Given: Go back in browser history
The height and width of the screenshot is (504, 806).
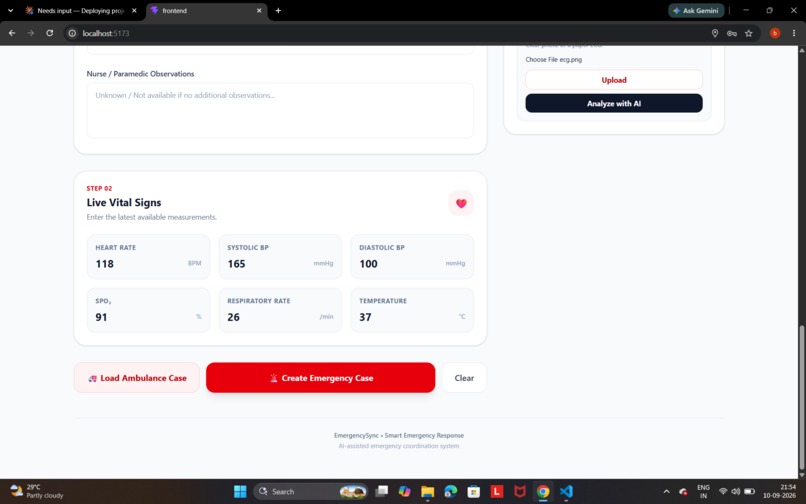Looking at the screenshot, I should [x=12, y=33].
